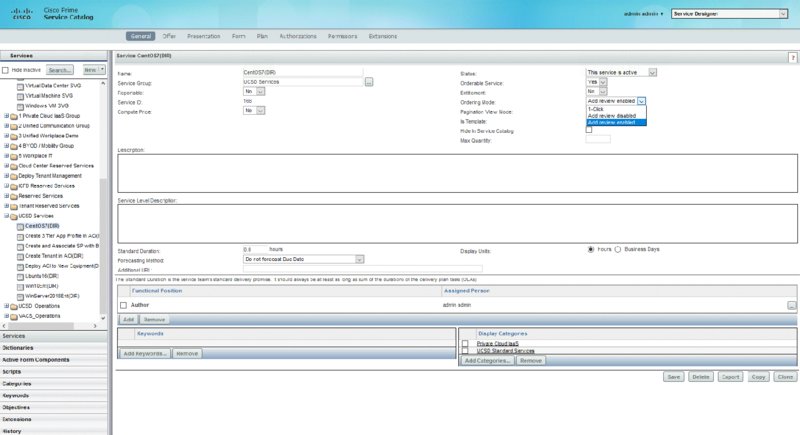
Task: Toggle the Hide Inactive checkbox
Action: 6,70
